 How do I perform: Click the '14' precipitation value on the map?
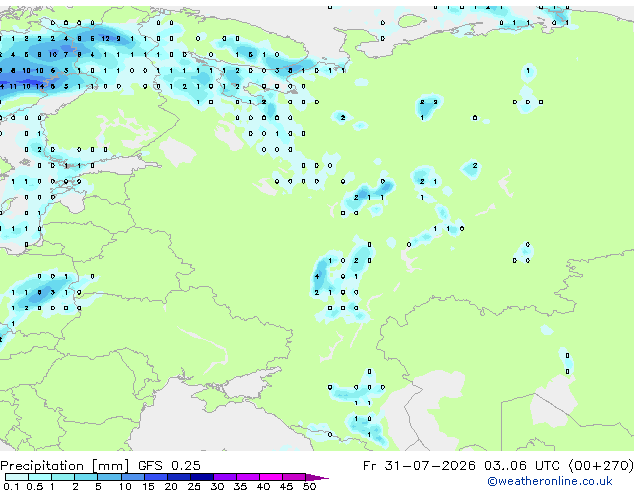pos(40,87)
